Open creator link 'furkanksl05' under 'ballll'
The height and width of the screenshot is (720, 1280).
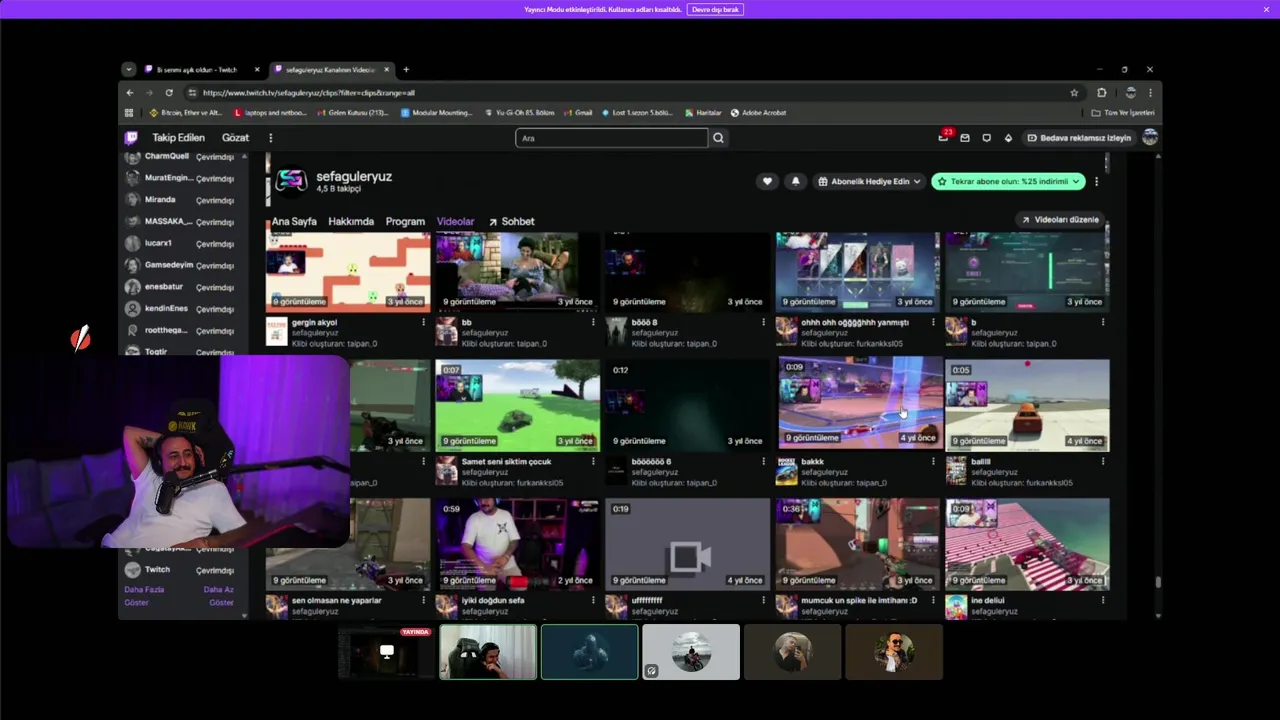[x=1049, y=483]
